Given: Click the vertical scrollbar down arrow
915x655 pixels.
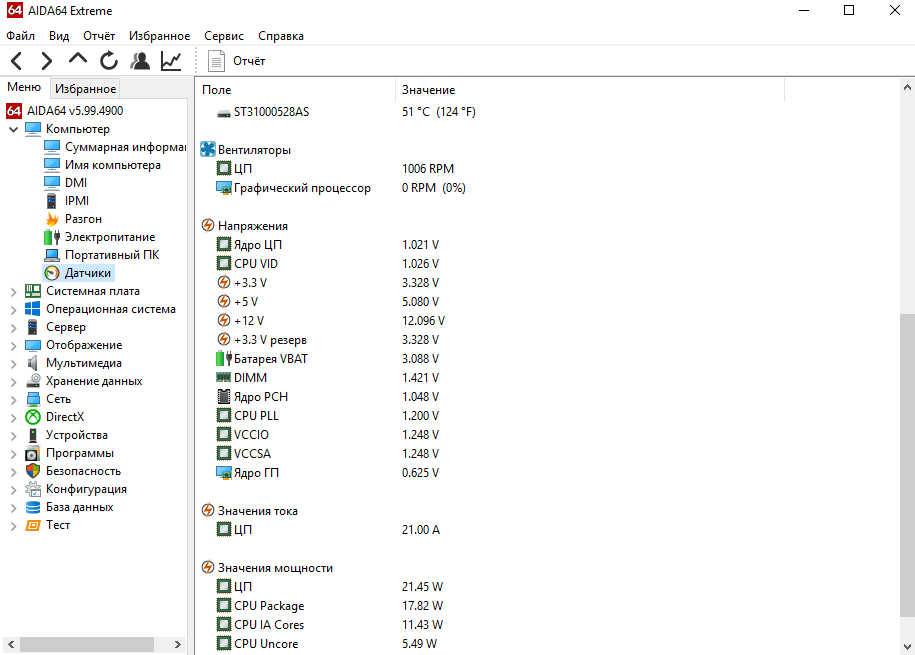Looking at the screenshot, I should click(907, 646).
